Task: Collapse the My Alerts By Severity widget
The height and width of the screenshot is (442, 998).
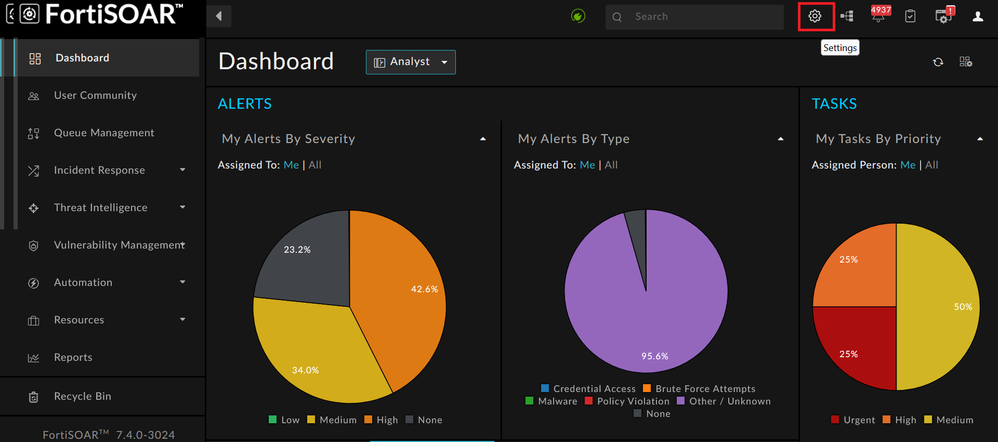Action: [482, 139]
